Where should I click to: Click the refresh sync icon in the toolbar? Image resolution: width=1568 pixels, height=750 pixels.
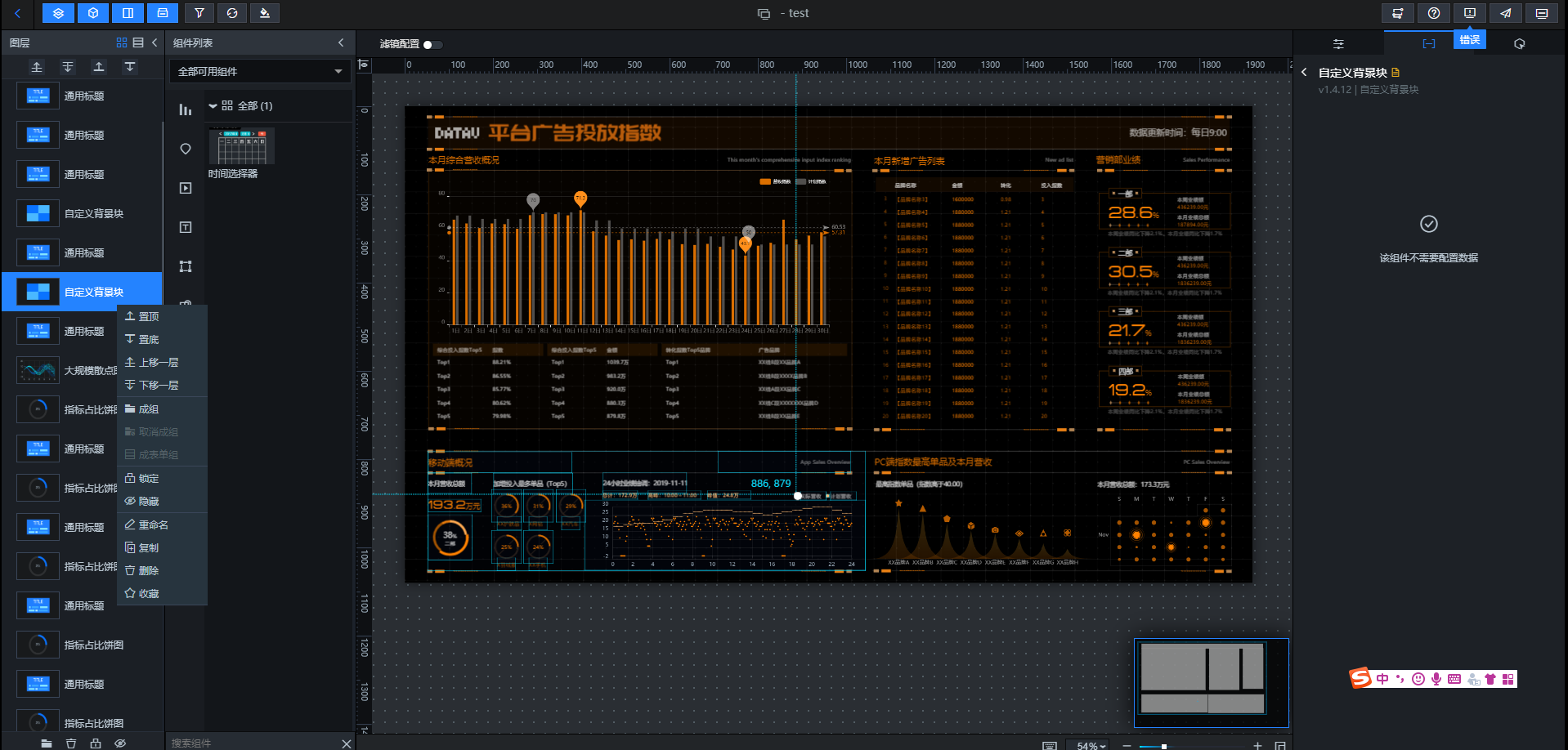pos(232,13)
